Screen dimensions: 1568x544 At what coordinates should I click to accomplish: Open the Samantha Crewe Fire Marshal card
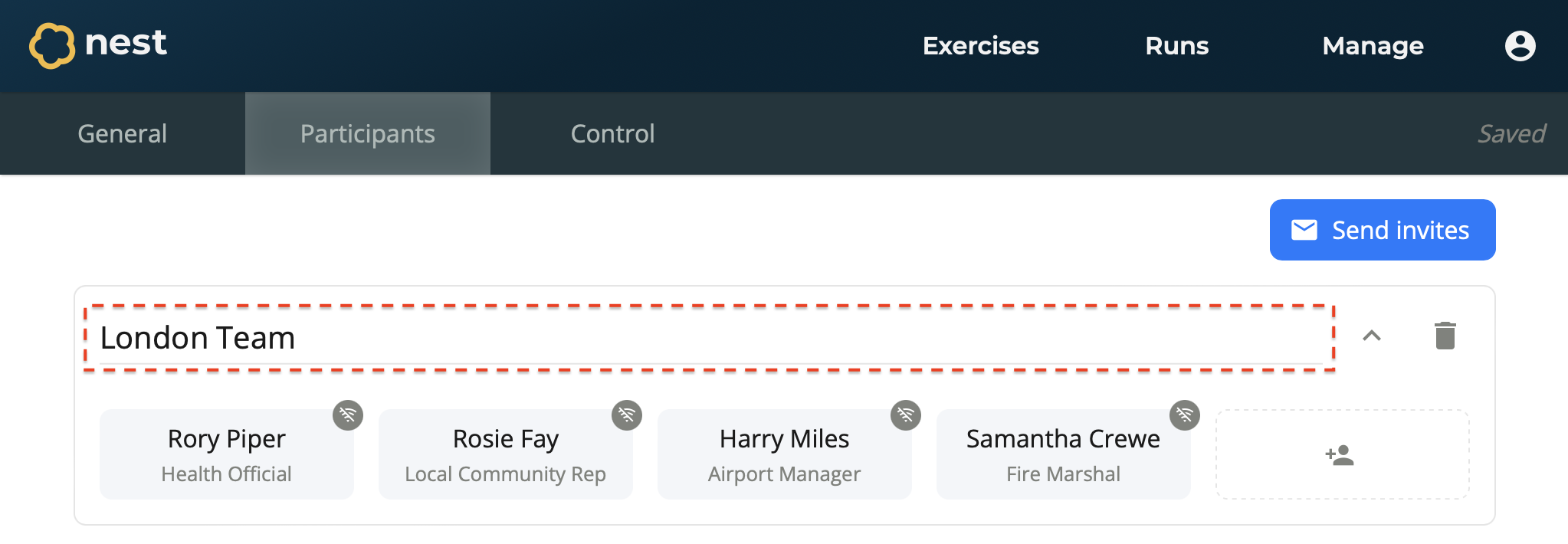pos(1063,455)
